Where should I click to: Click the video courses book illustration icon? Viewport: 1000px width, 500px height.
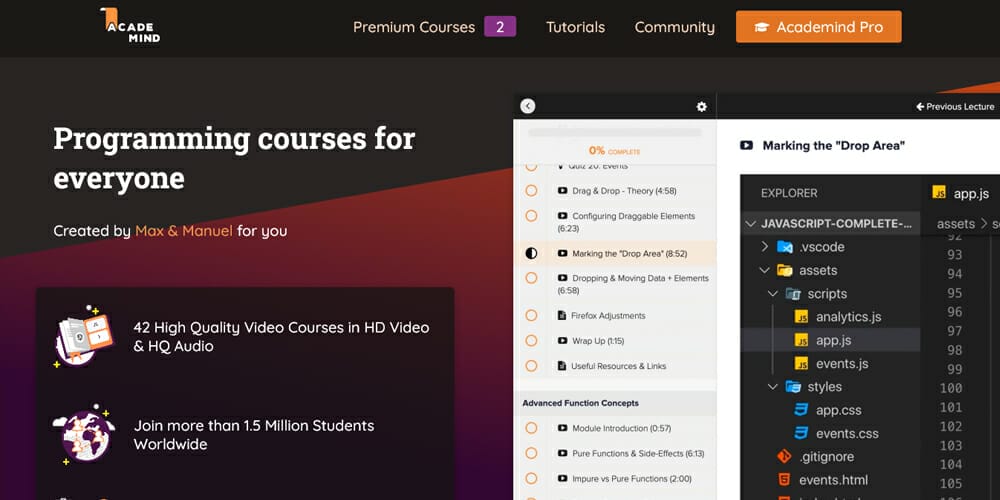(85, 337)
